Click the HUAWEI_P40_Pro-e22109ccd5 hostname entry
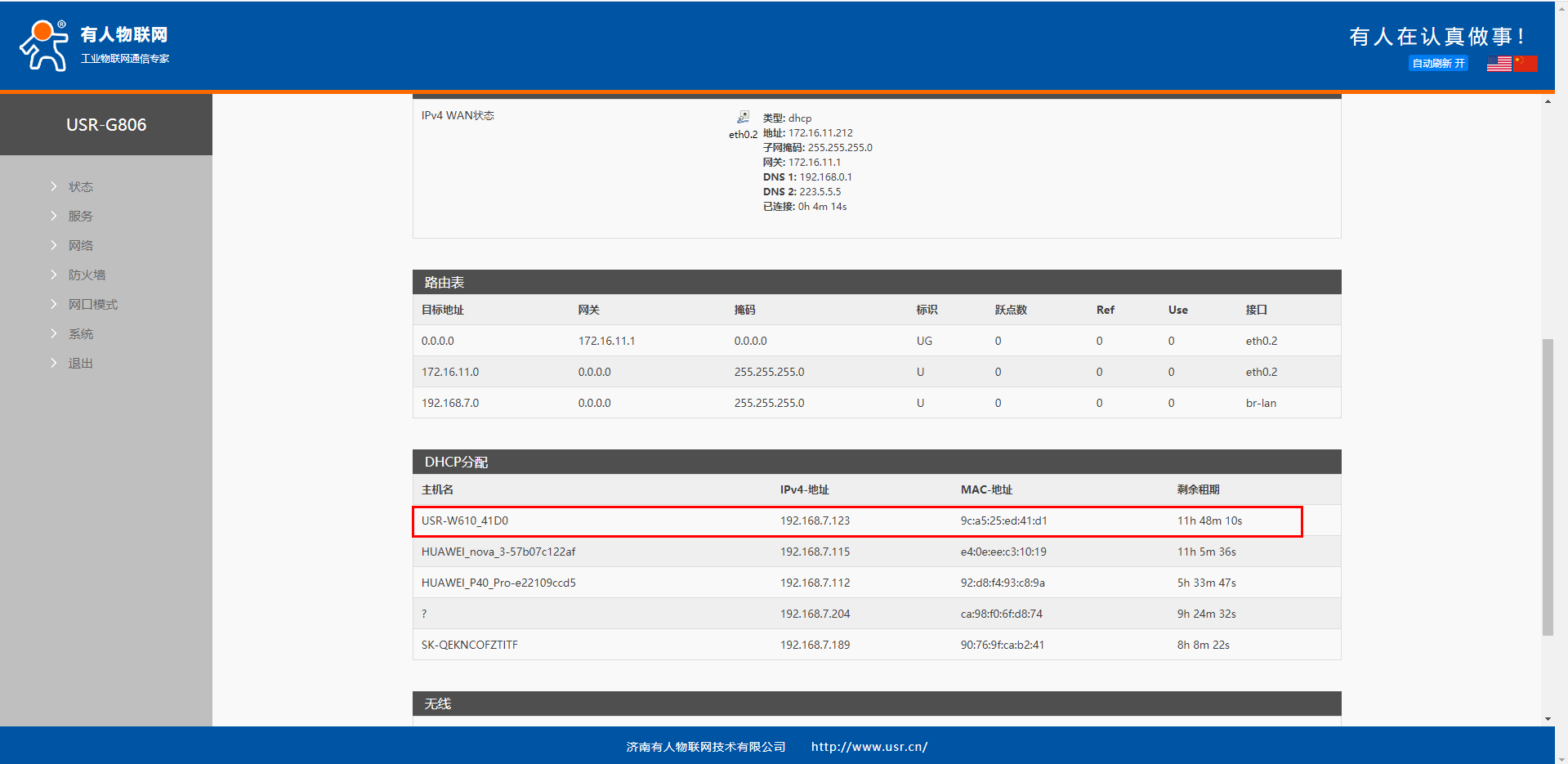Screen dimensions: 1568x764 [x=498, y=583]
